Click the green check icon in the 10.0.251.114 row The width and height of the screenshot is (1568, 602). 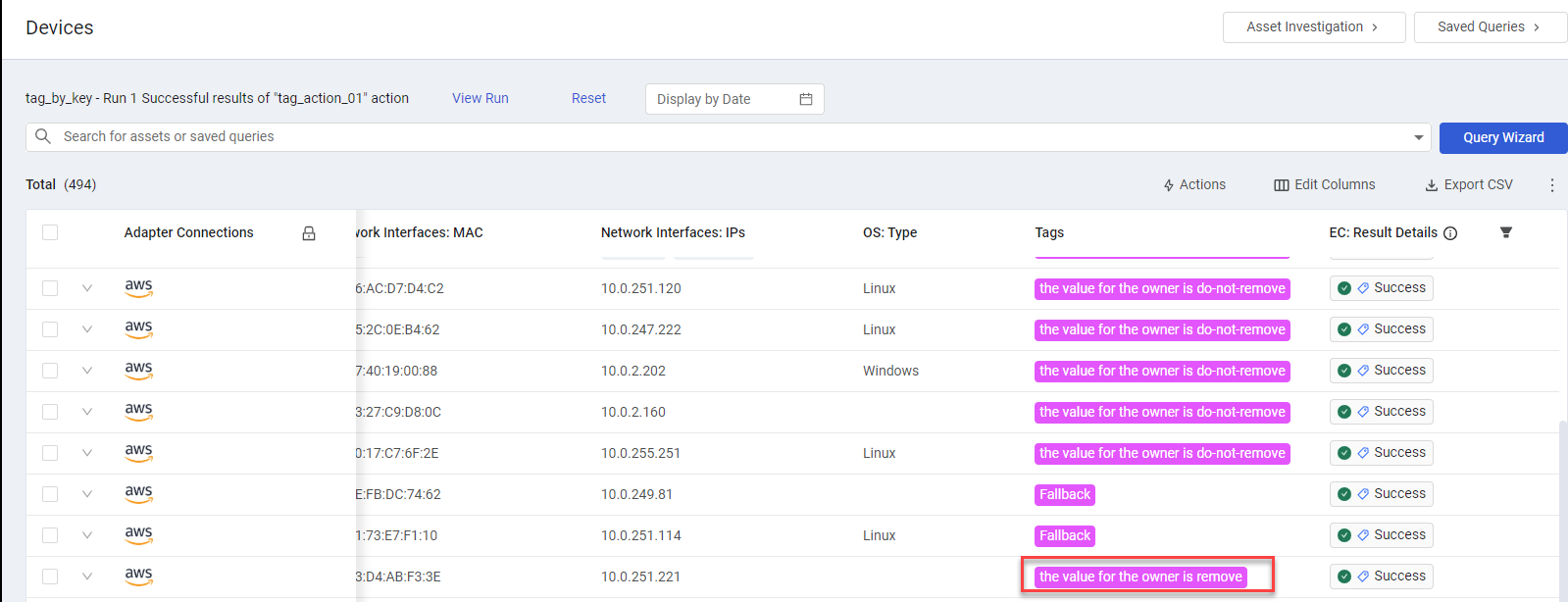pyautogui.click(x=1344, y=535)
